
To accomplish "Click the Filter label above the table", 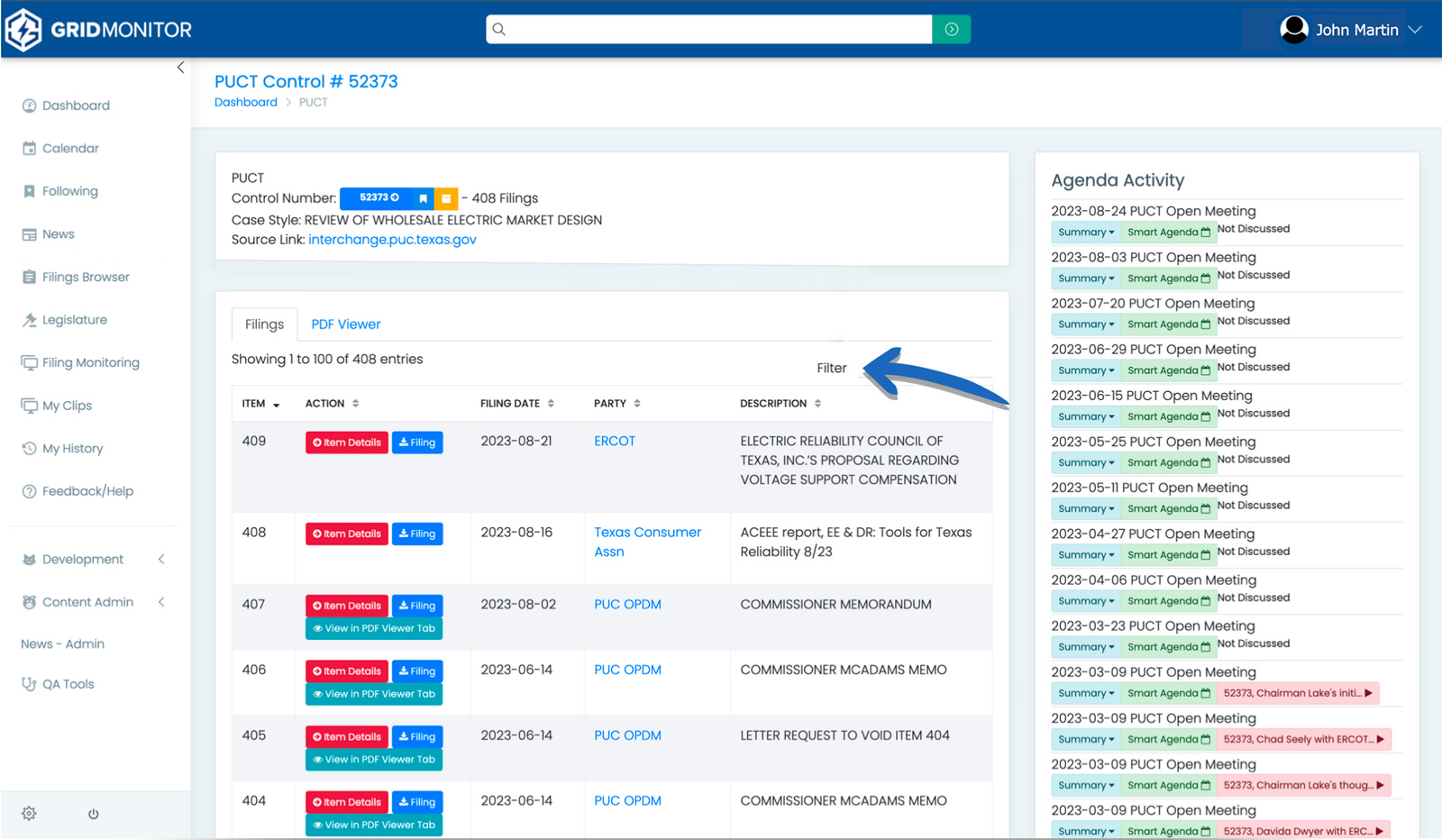I will [832, 369].
